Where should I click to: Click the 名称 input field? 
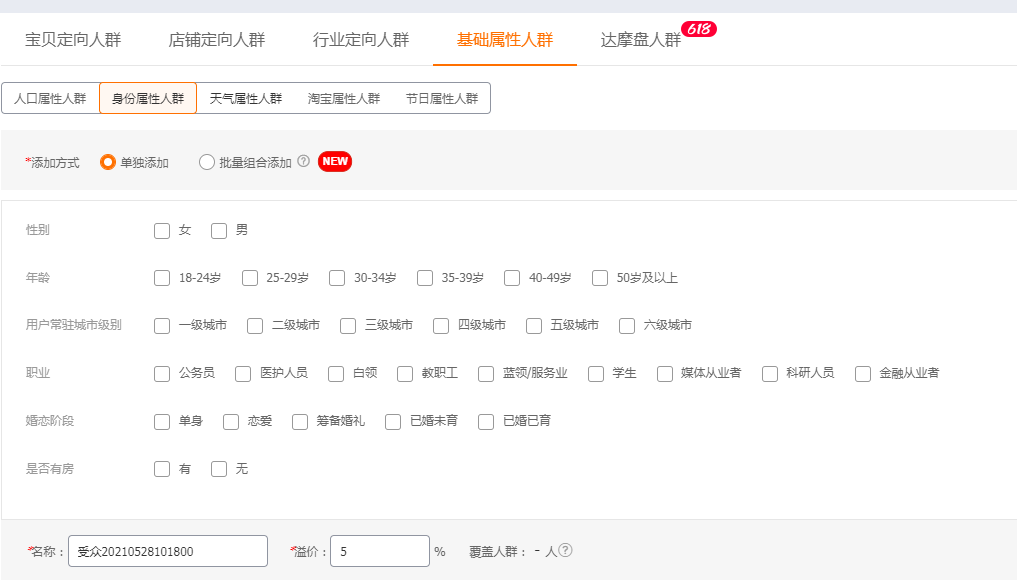click(x=168, y=551)
